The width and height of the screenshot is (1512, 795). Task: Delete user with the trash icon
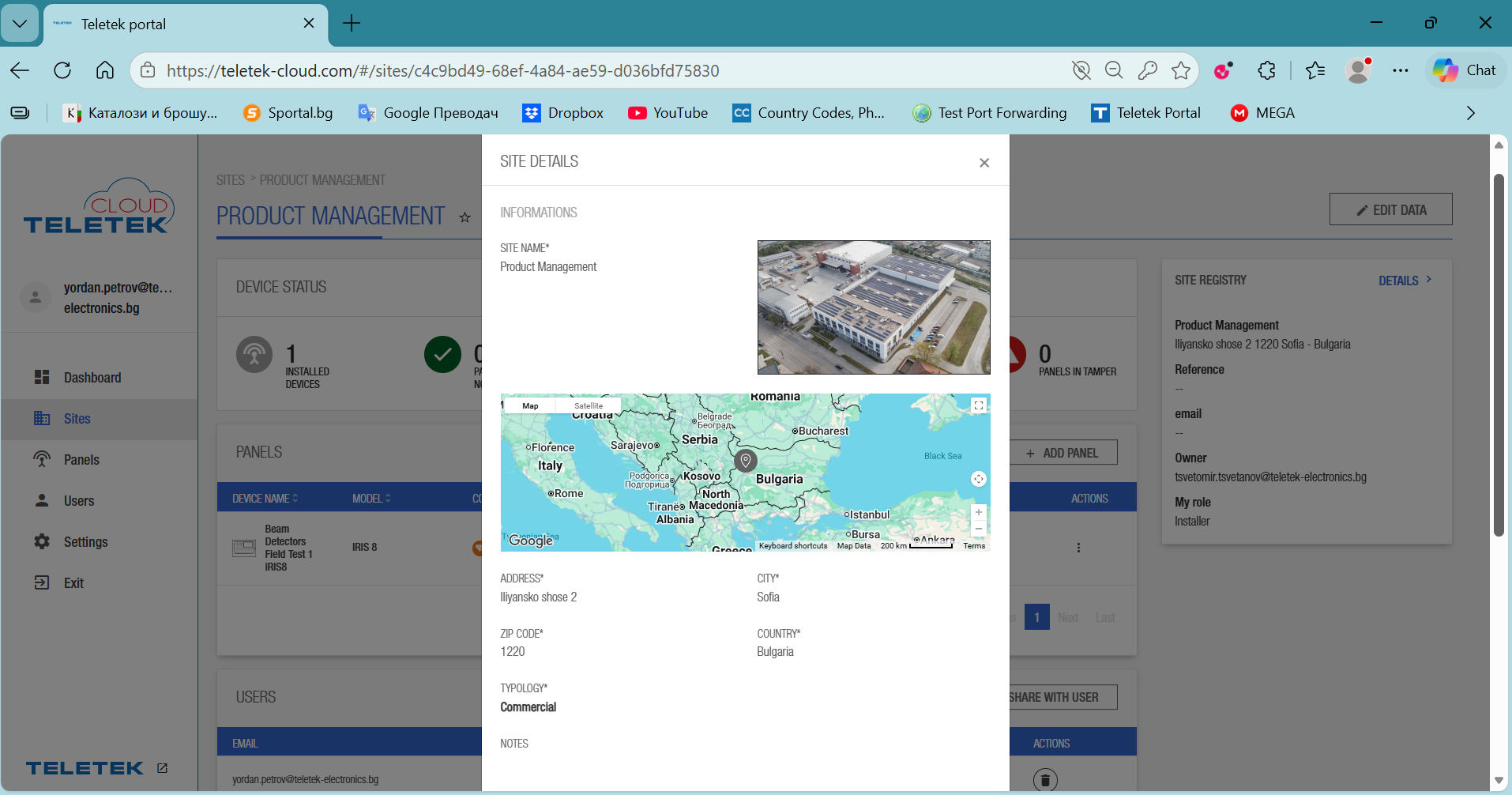1045,780
